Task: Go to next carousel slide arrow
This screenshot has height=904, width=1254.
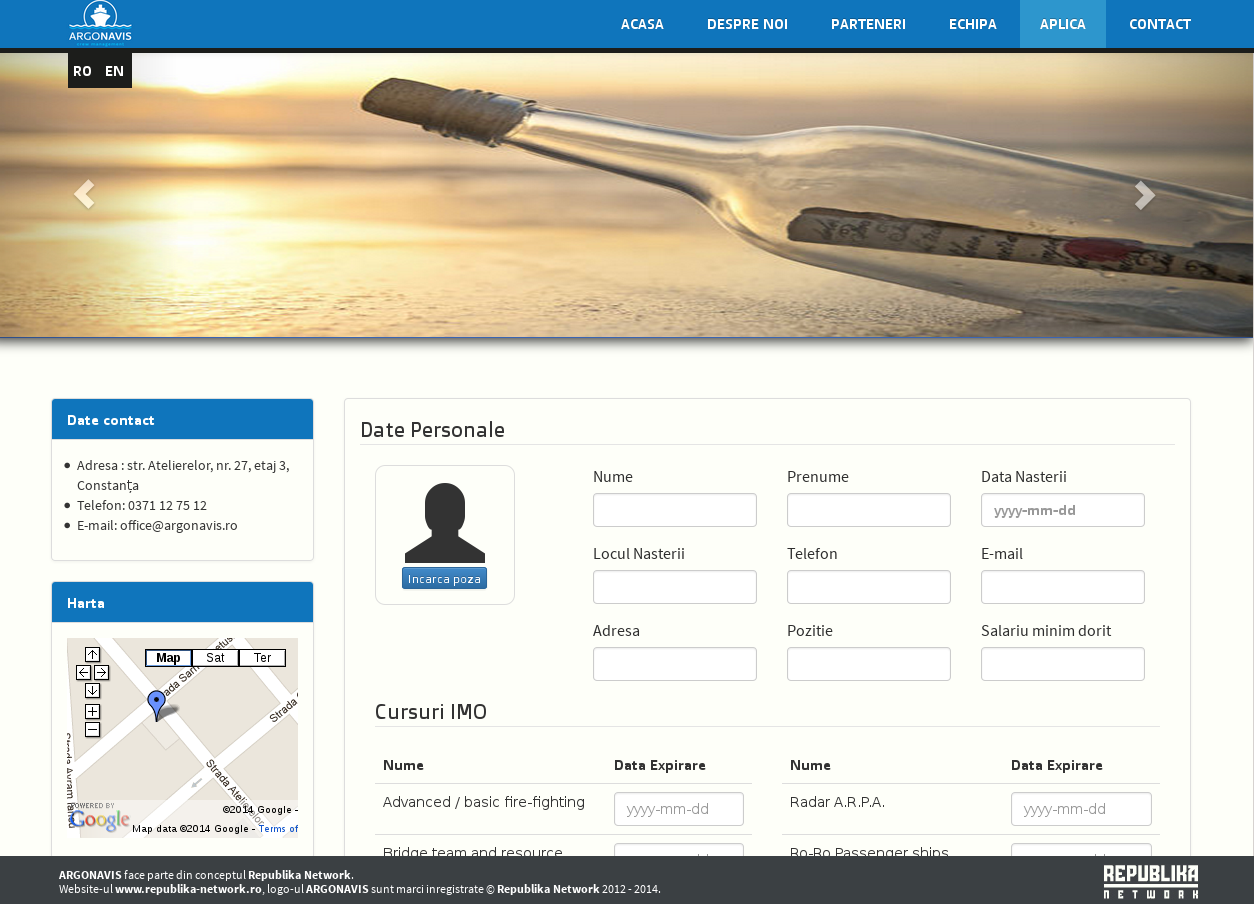Action: point(1145,194)
